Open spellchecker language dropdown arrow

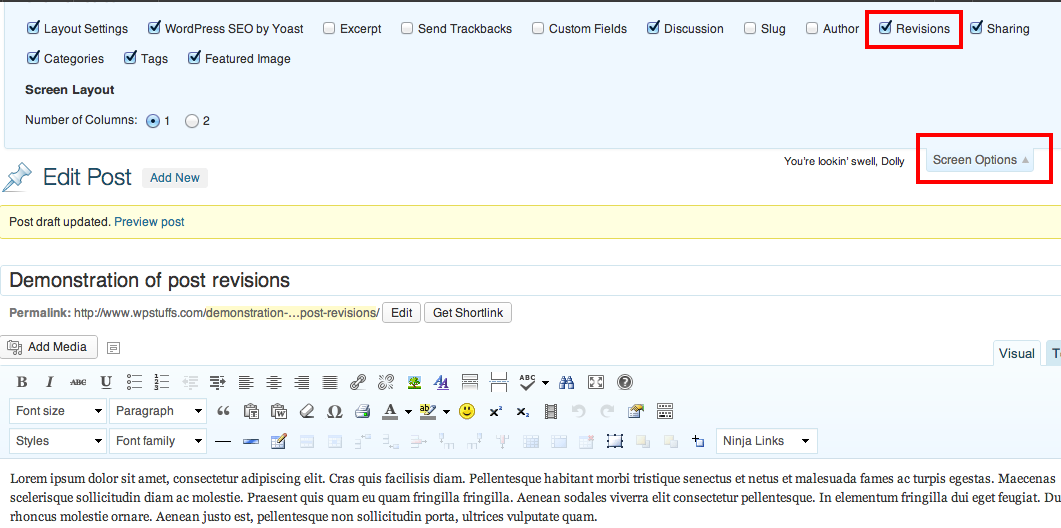pyautogui.click(x=545, y=383)
